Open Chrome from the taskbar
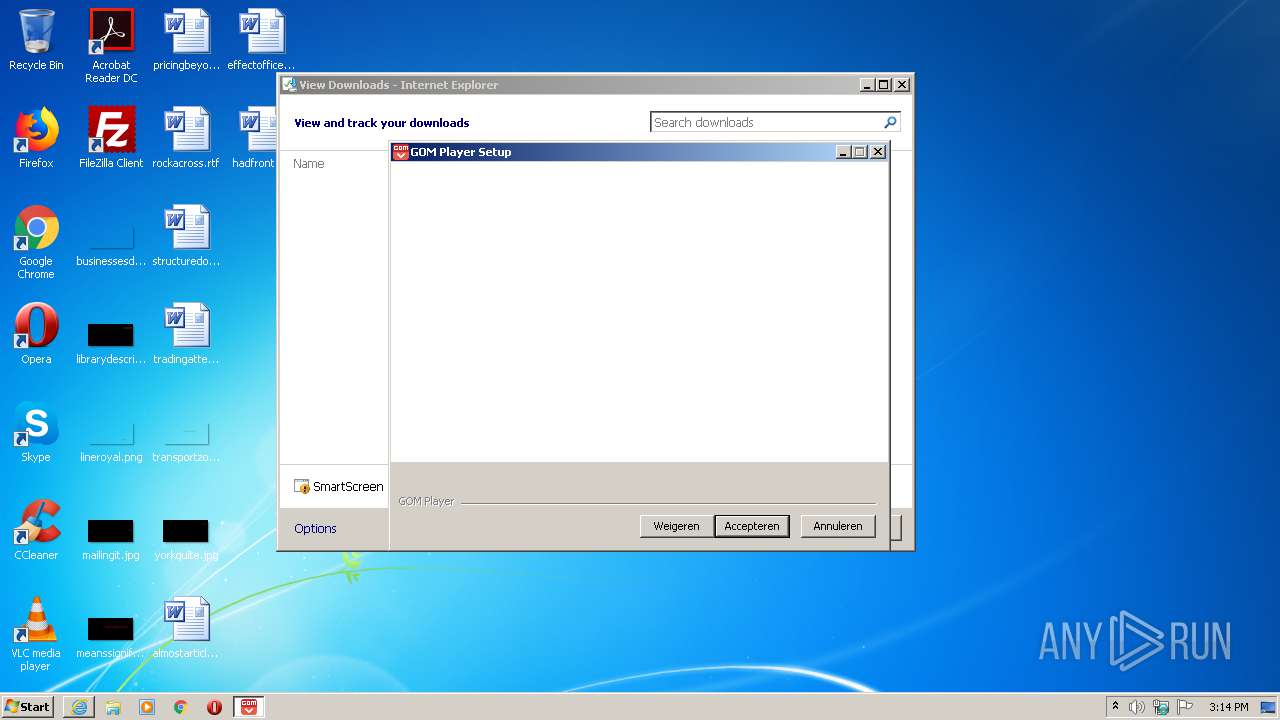1280x720 pixels. coord(181,707)
